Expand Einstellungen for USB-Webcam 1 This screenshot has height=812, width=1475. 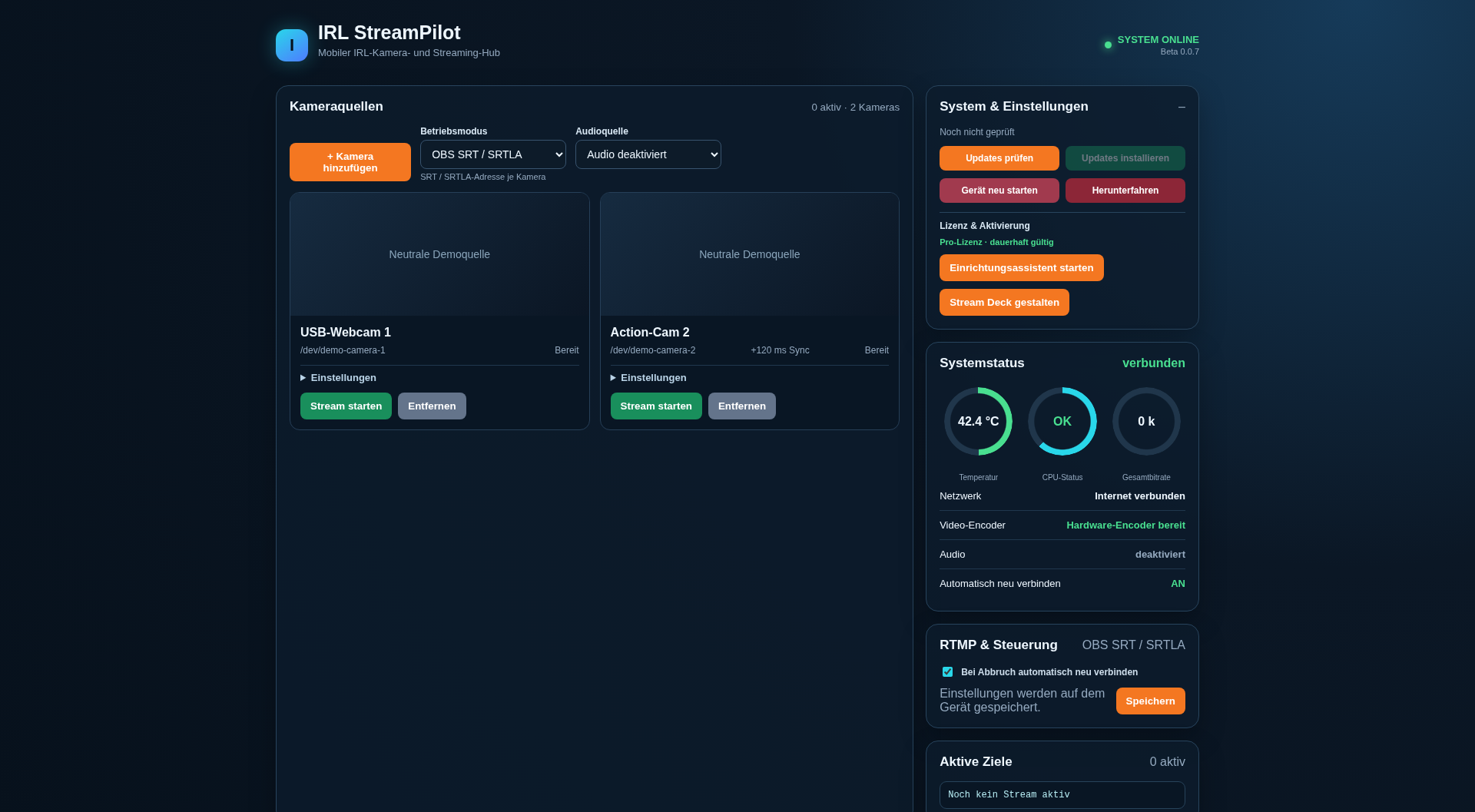coord(338,378)
